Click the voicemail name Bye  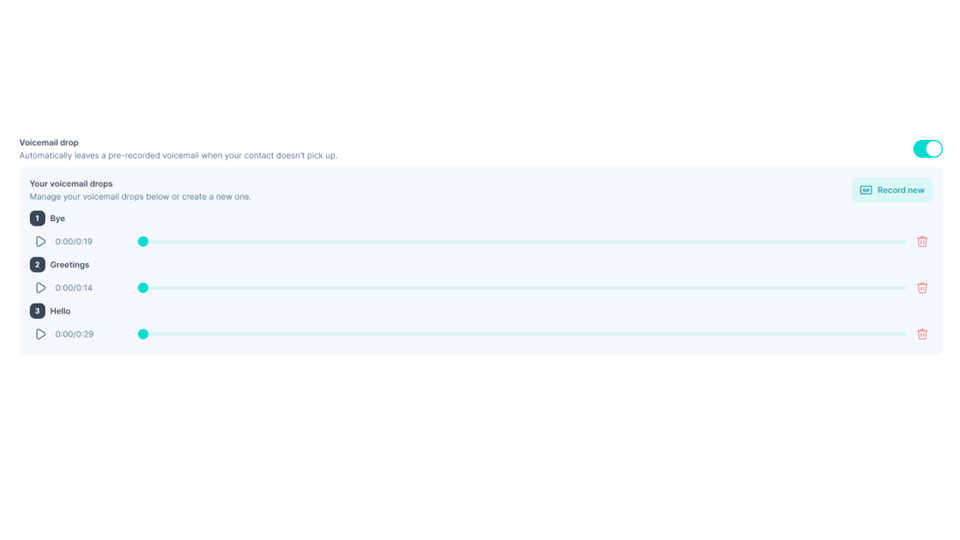pos(58,218)
